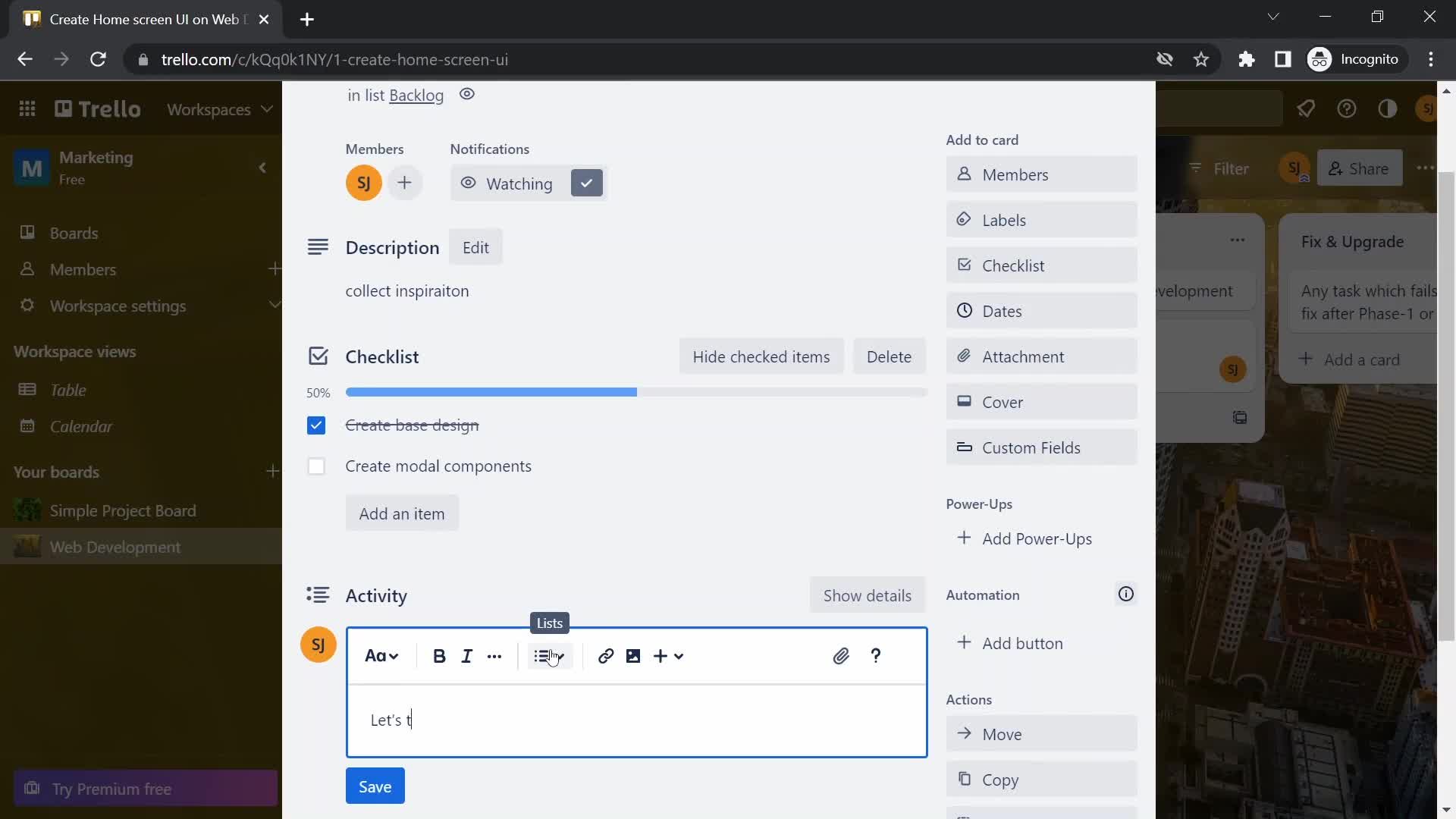Toggle the checked 'Create base design' checkbox
Image resolution: width=1456 pixels, height=819 pixels.
point(317,425)
